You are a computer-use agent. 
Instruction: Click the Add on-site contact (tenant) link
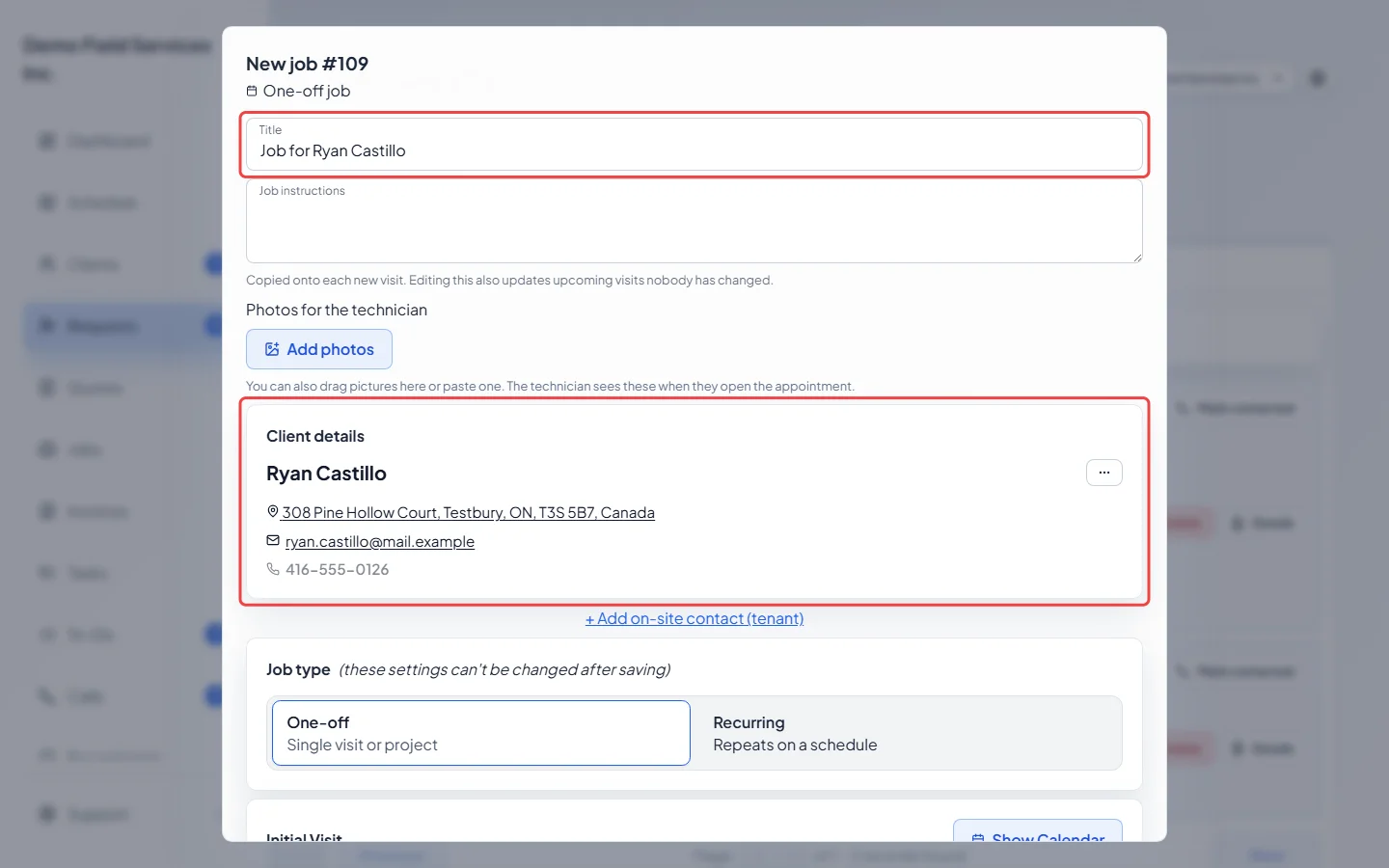point(694,618)
